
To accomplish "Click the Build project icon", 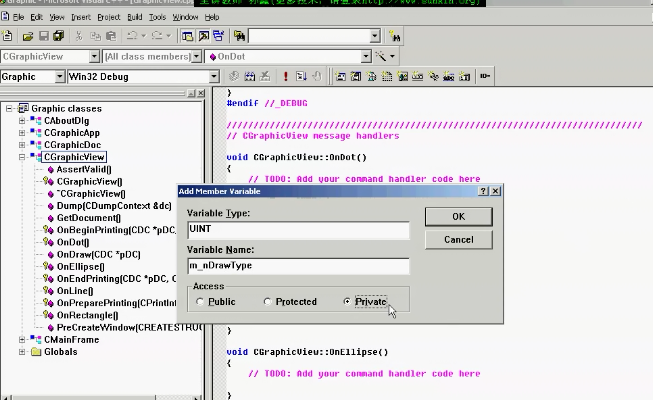I will point(249,76).
